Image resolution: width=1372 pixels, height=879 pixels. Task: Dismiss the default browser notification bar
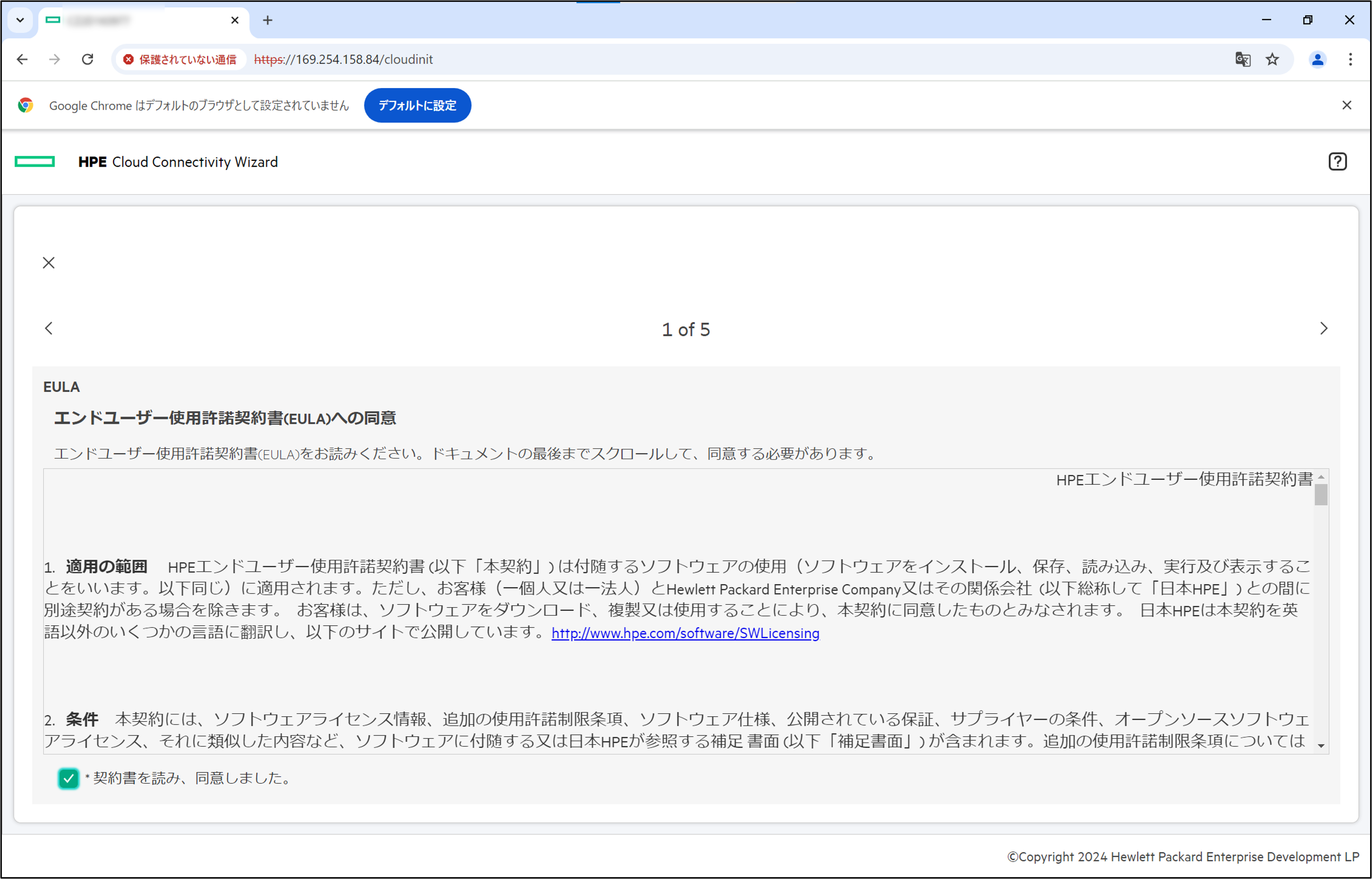tap(1346, 105)
